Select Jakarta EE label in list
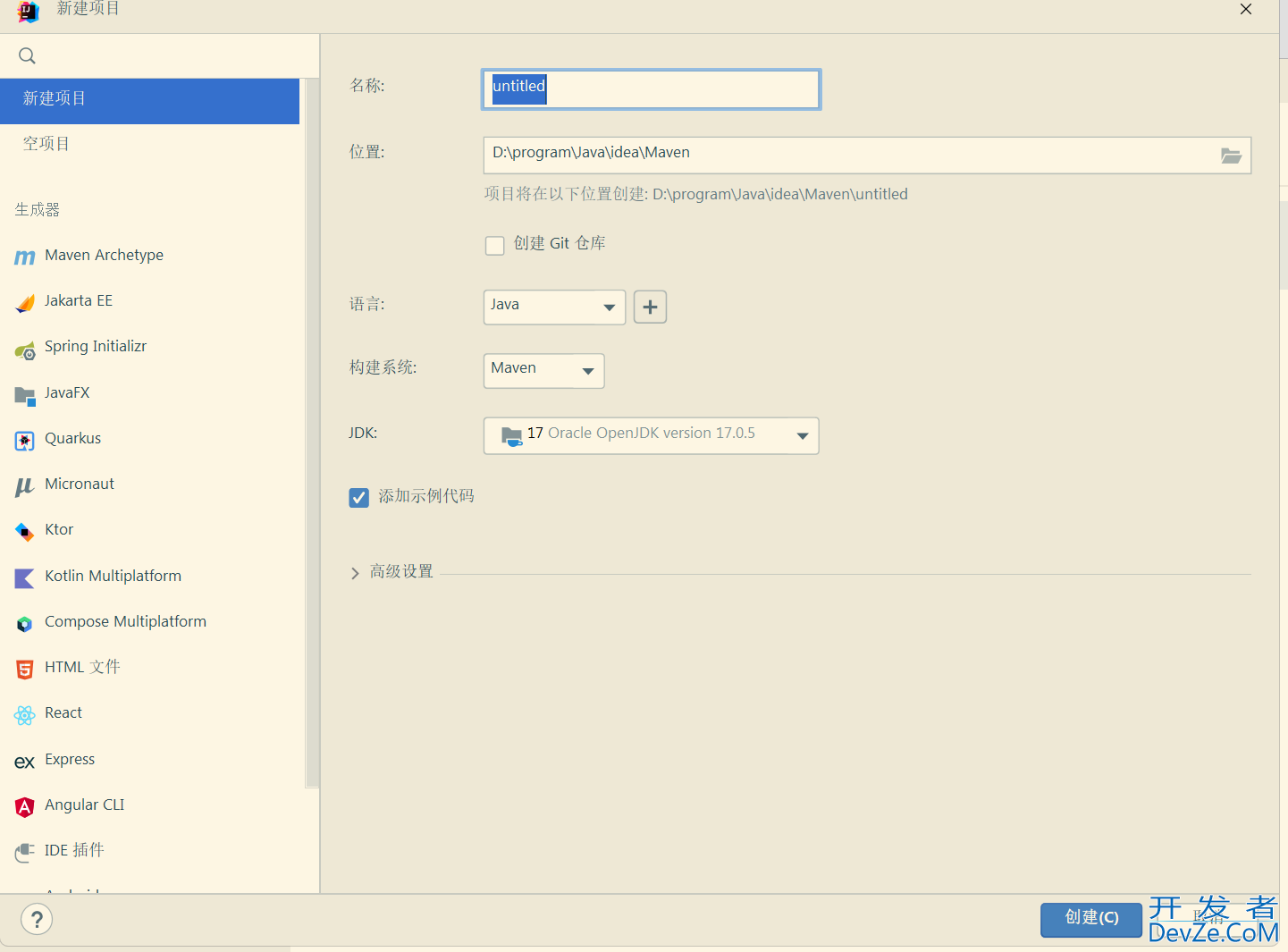This screenshot has height=952, width=1288. [x=79, y=301]
